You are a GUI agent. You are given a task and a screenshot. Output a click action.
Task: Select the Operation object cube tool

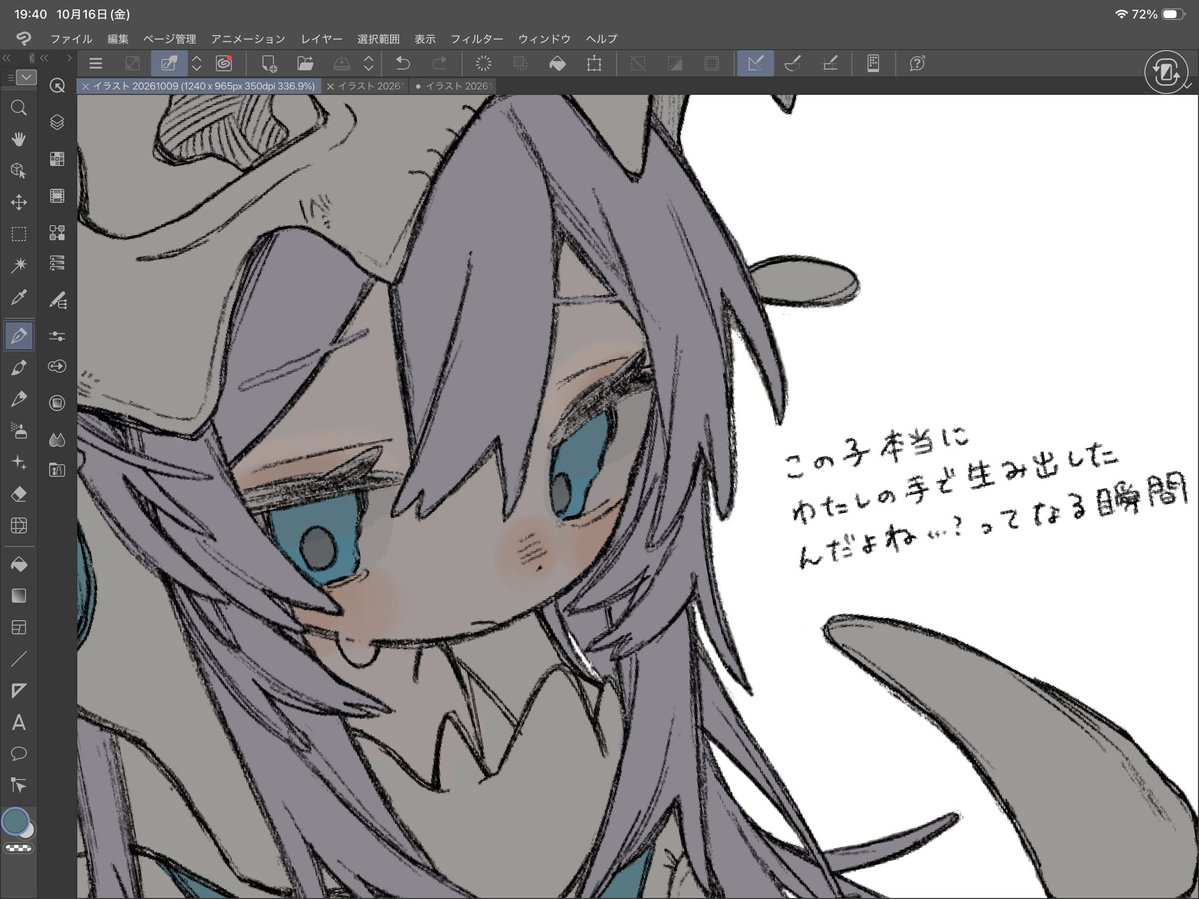pos(18,170)
